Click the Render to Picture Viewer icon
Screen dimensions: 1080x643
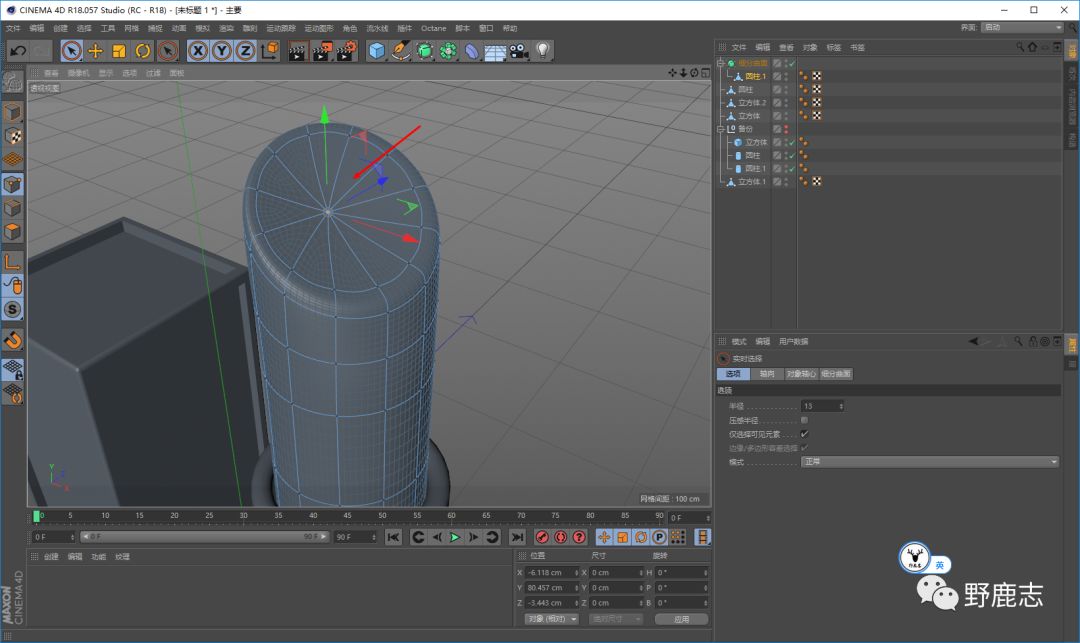coord(322,51)
